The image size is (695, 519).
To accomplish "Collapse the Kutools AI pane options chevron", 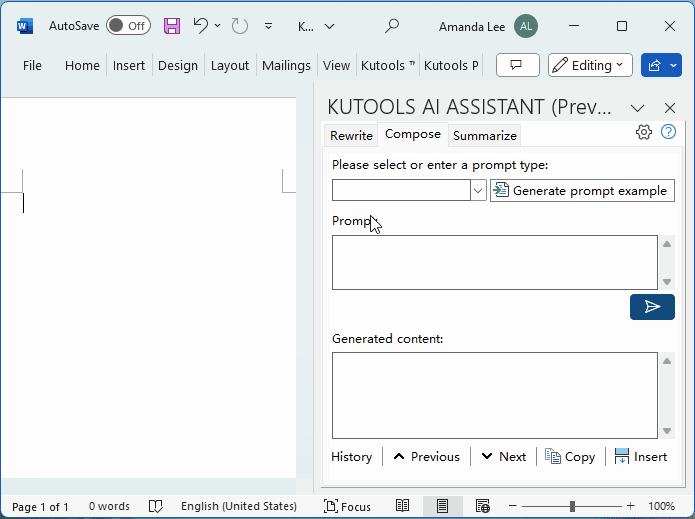I will pos(637,108).
